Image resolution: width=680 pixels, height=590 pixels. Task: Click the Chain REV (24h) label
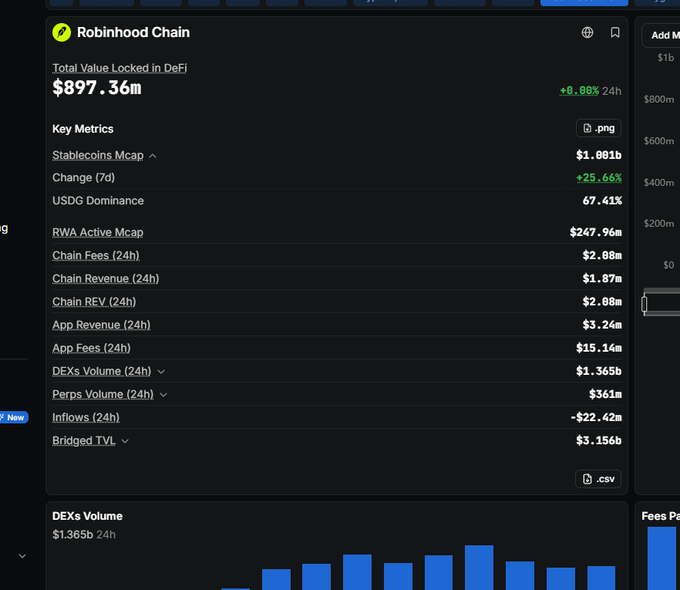(x=94, y=302)
